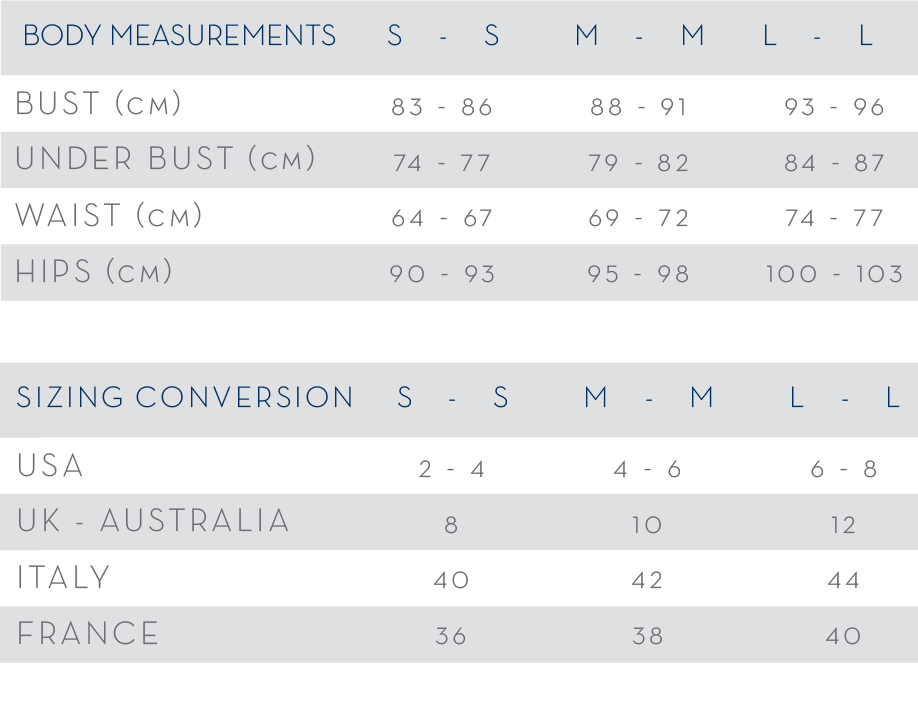The image size is (918, 706).
Task: Click the UK - Australia size 10
Action: coord(647,525)
